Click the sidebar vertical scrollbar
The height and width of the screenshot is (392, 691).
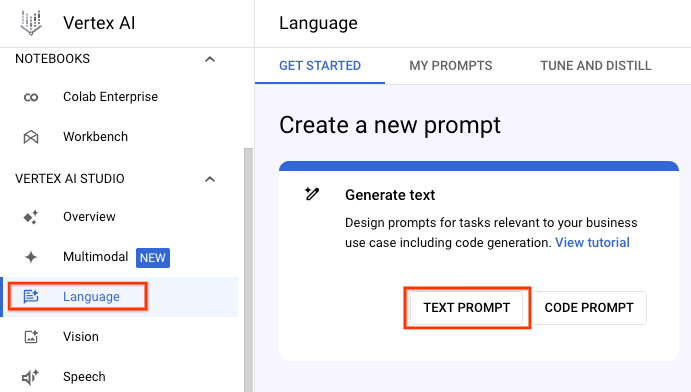(249, 270)
